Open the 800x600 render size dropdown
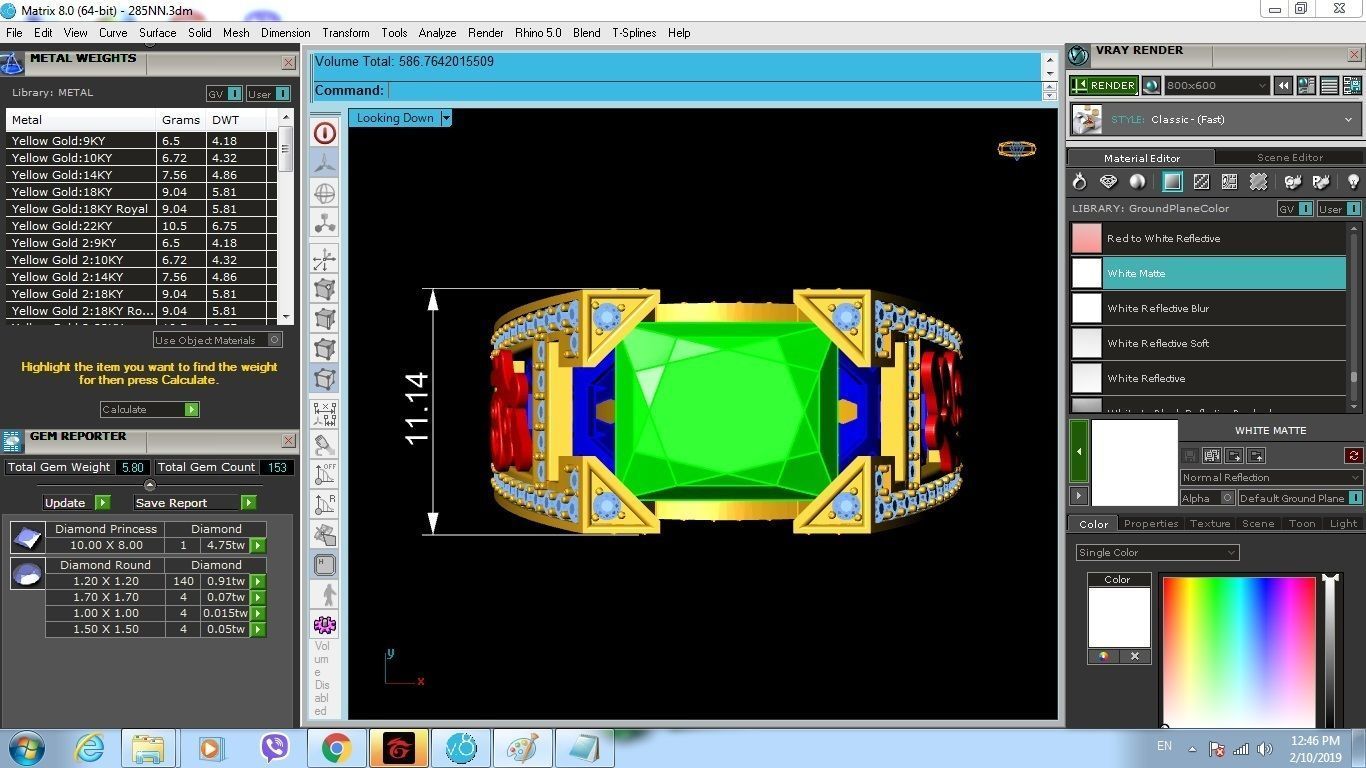Image resolution: width=1366 pixels, height=768 pixels. point(1217,86)
